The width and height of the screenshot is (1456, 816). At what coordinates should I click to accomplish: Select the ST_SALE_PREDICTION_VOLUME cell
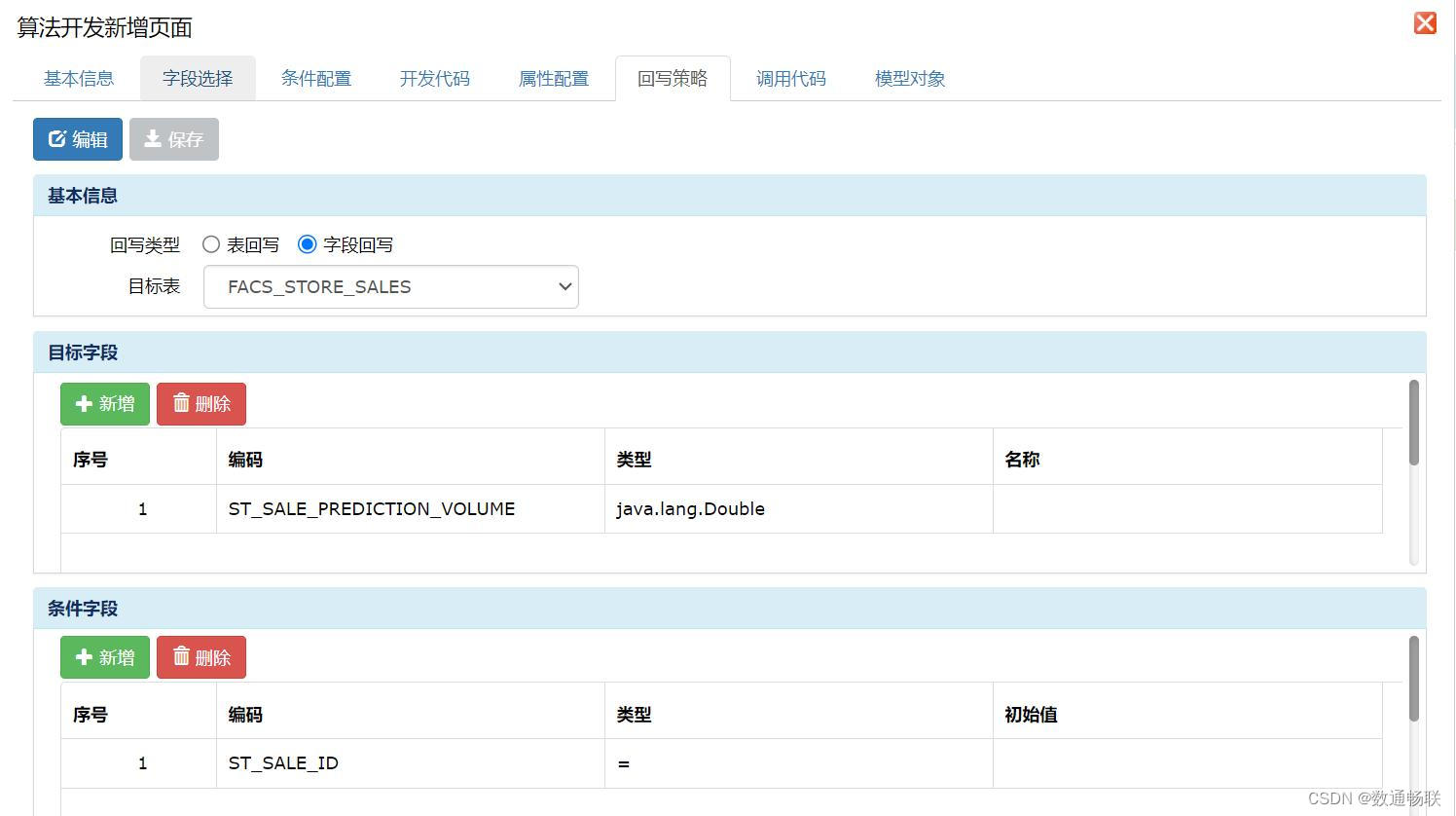click(x=411, y=509)
